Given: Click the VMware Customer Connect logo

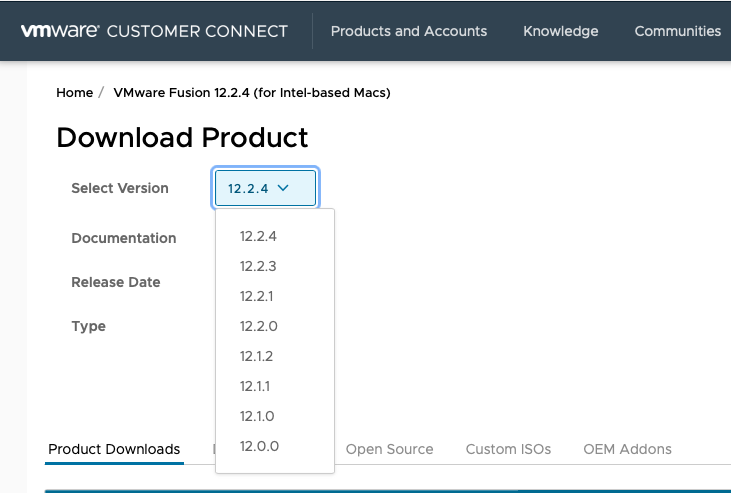Looking at the screenshot, I should [x=156, y=31].
